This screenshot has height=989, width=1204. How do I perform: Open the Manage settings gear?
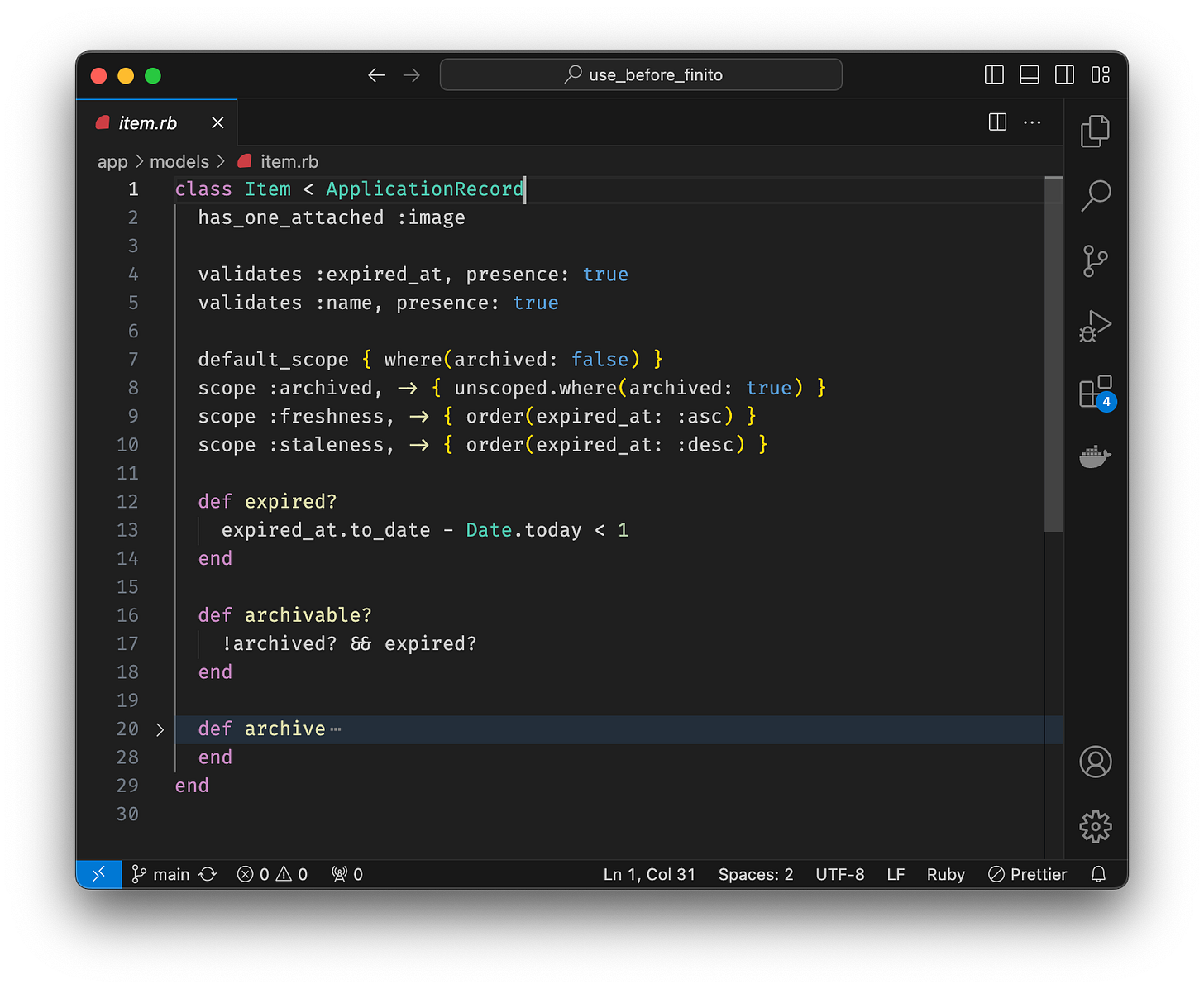point(1095,826)
